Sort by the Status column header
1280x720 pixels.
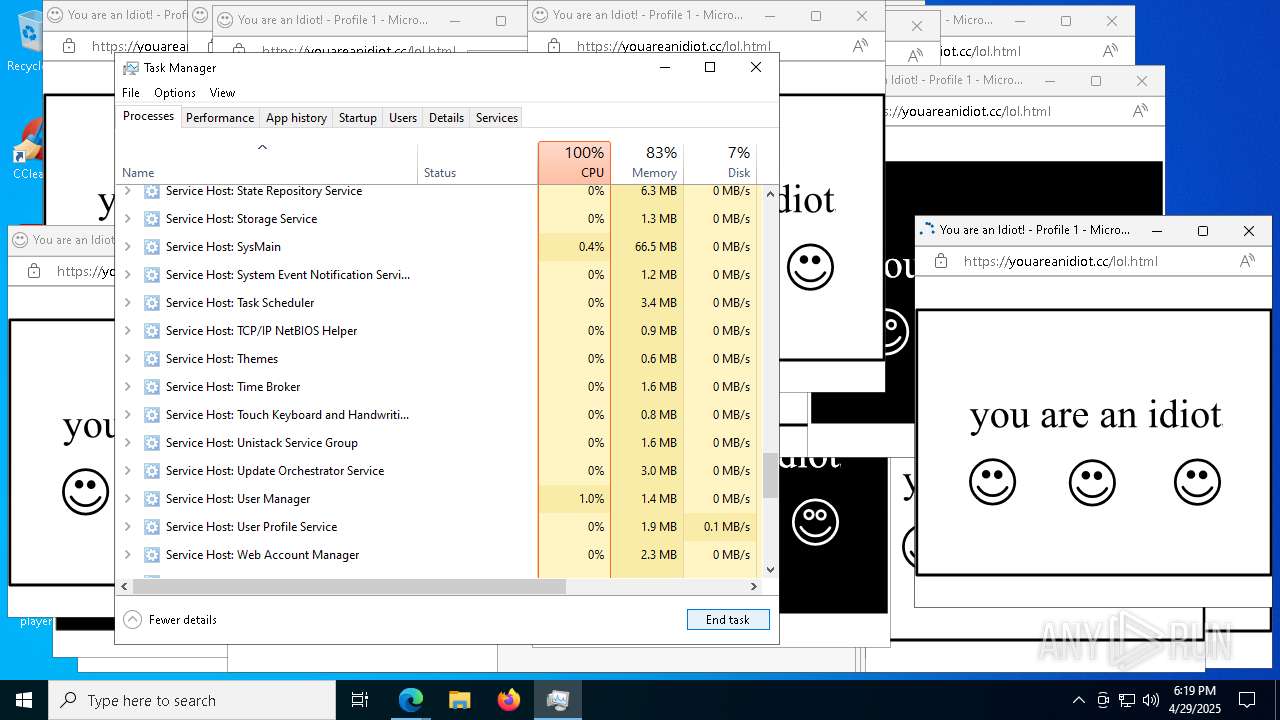(x=477, y=163)
